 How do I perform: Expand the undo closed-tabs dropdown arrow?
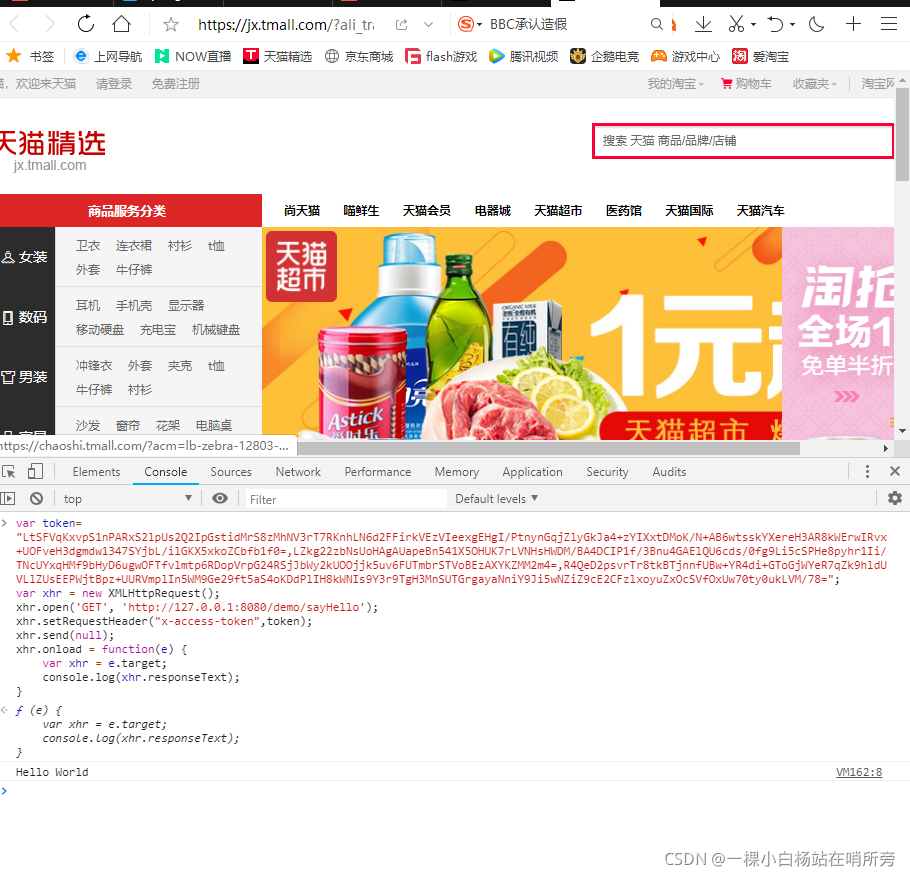[x=792, y=24]
